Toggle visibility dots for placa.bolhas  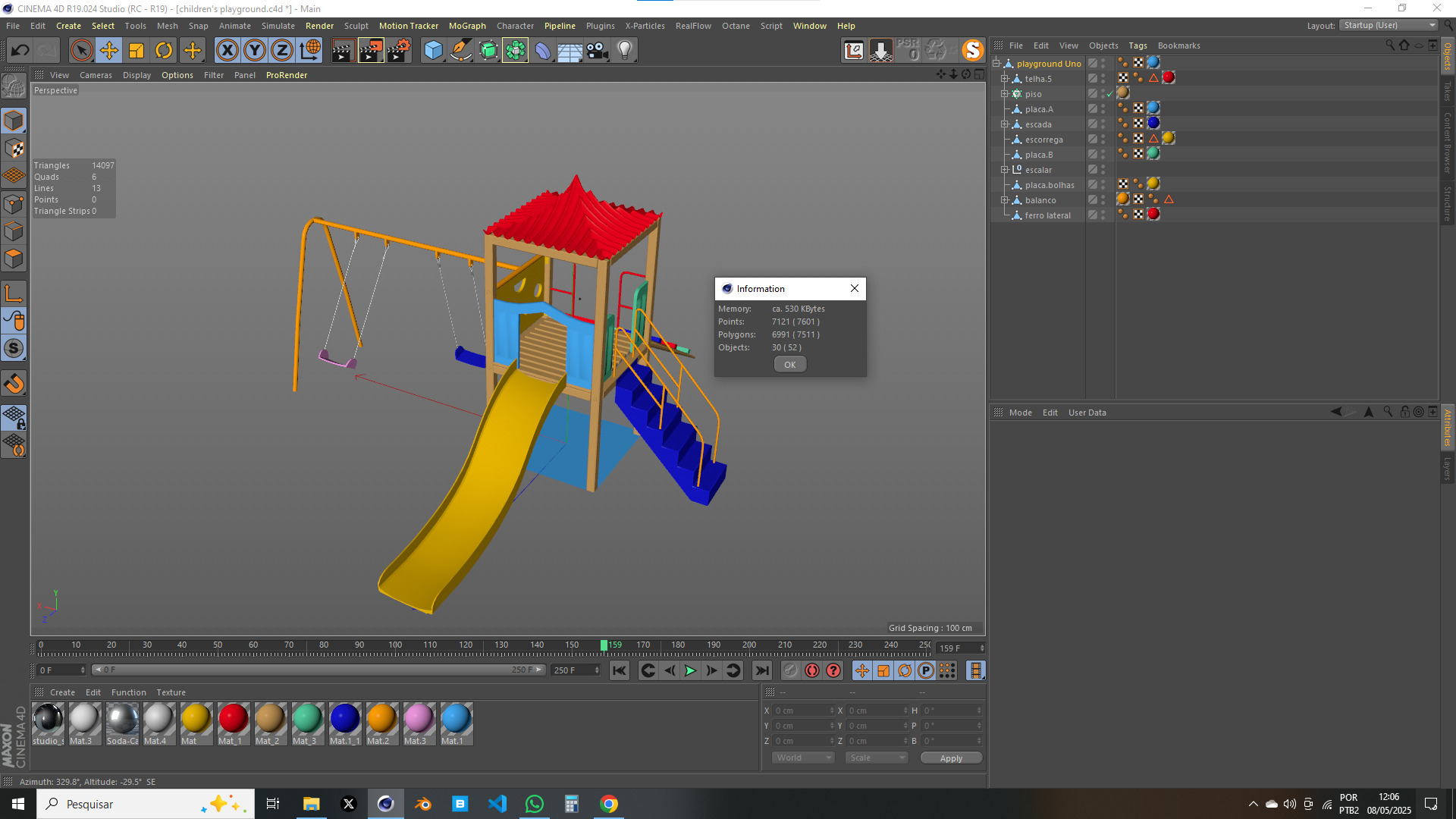1103,185
